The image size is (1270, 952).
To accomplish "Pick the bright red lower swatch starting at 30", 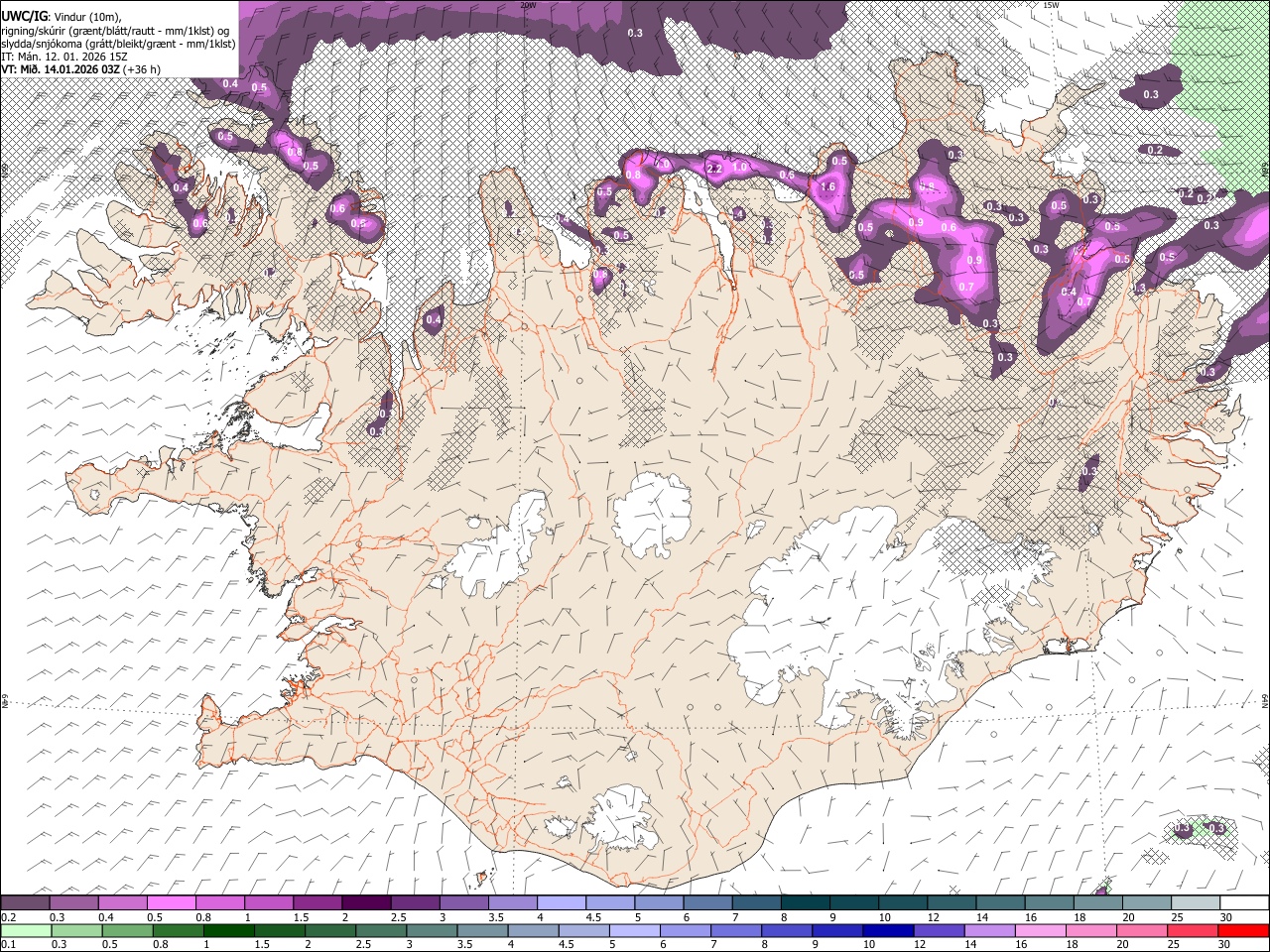I will click(1242, 930).
